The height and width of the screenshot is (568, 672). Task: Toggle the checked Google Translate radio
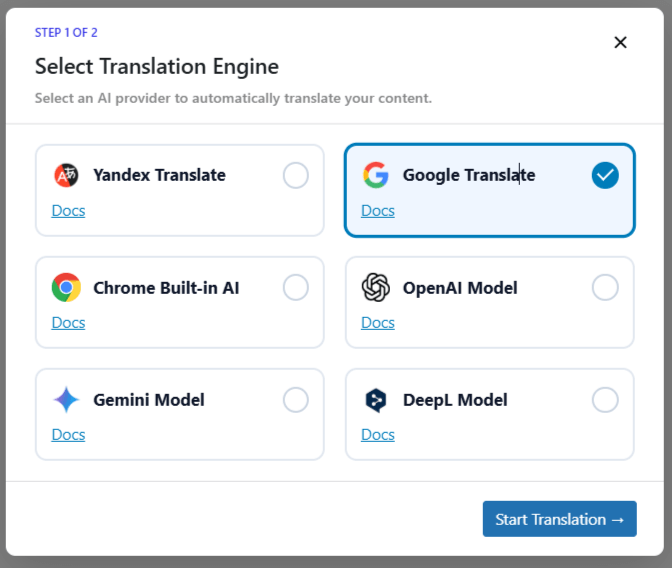(x=605, y=176)
